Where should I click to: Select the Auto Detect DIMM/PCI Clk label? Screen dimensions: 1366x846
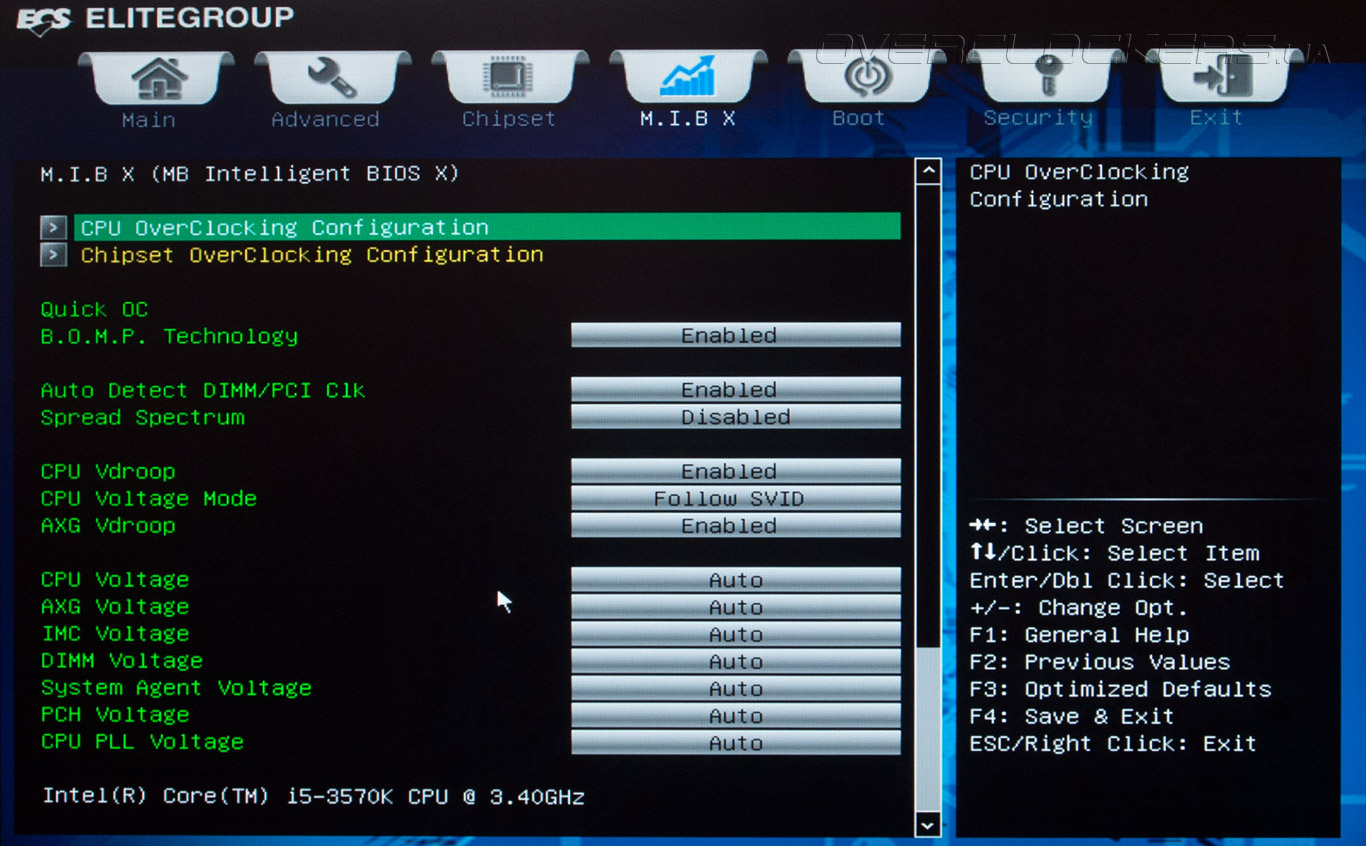(x=203, y=391)
